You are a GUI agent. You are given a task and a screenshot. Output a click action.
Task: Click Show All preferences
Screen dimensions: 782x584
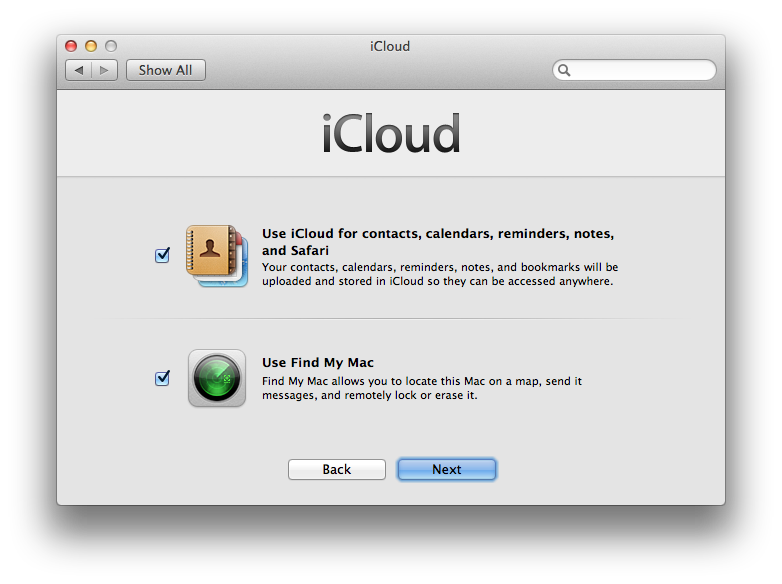tap(166, 70)
